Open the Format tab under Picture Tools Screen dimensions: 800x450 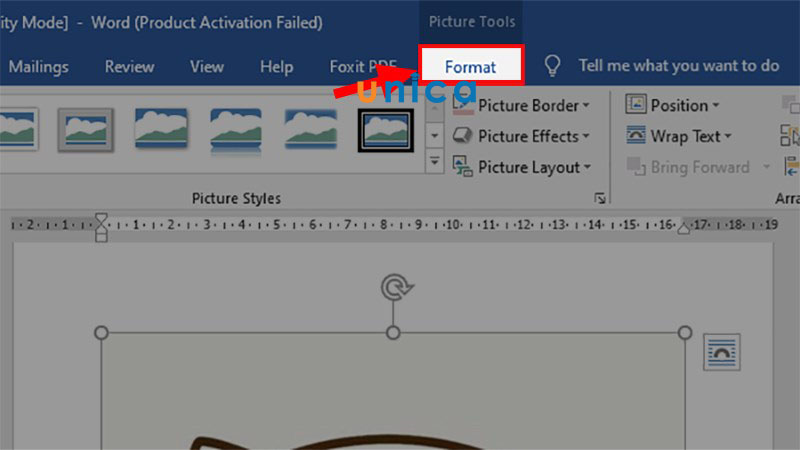(x=470, y=66)
